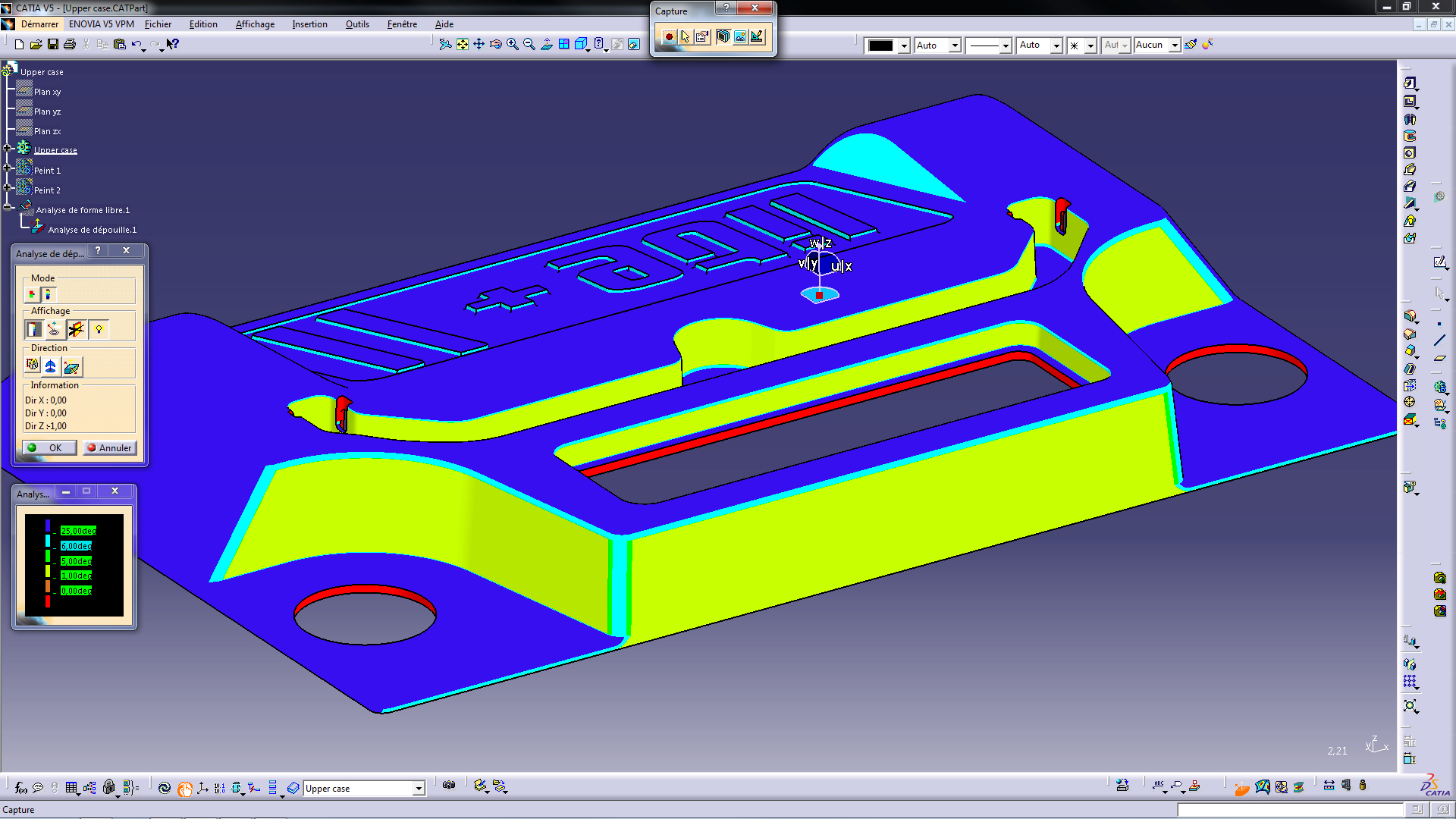Click the Normal View icon
1456x819 pixels.
547,44
